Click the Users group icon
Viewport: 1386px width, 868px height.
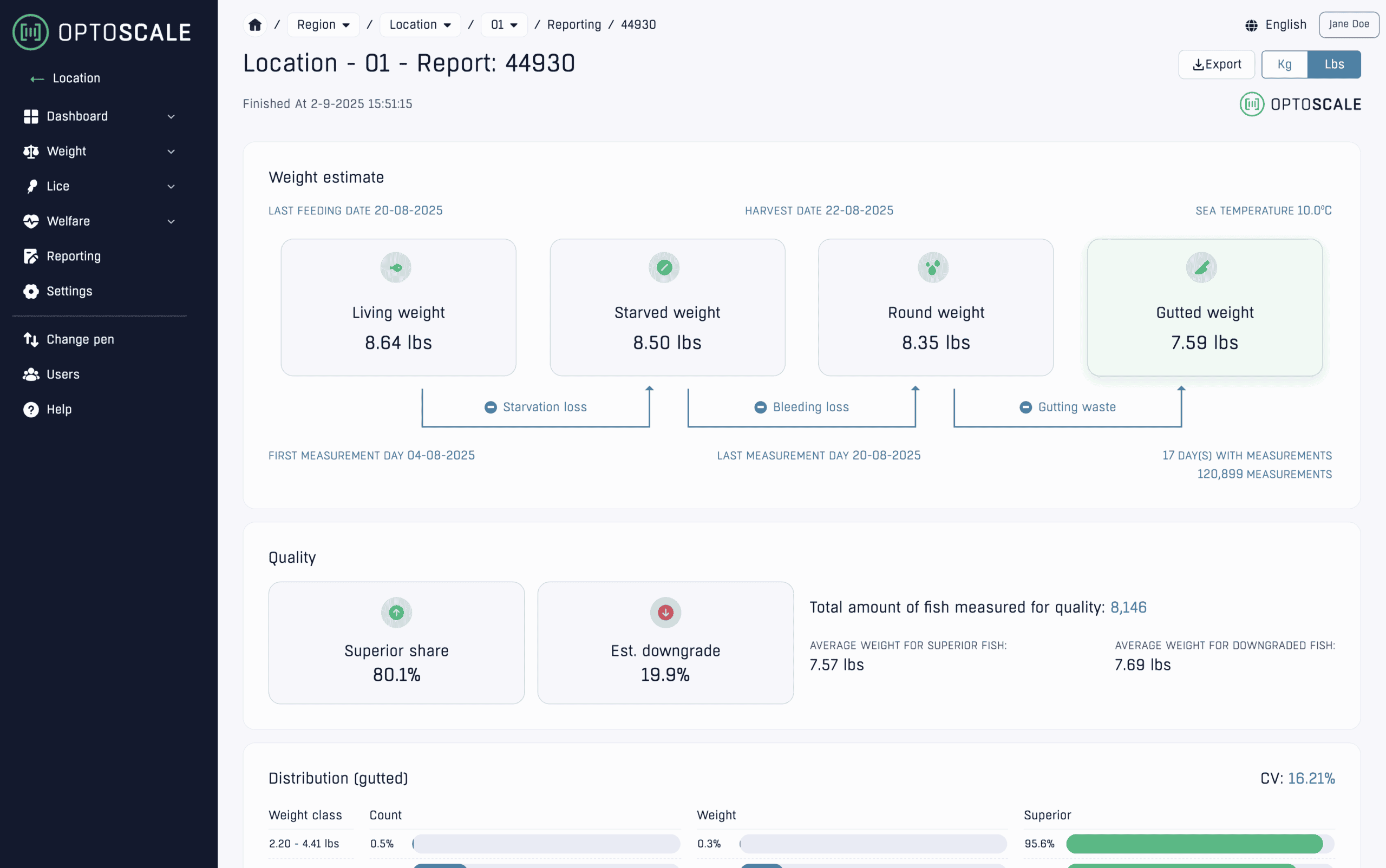tap(31, 374)
